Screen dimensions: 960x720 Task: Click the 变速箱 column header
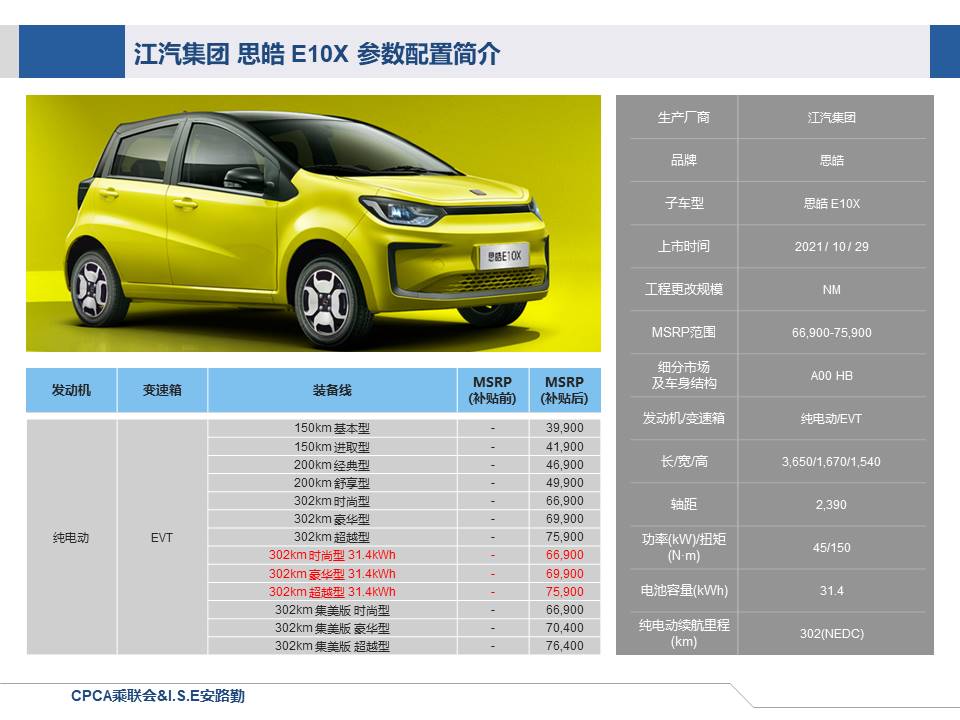pyautogui.click(x=162, y=390)
